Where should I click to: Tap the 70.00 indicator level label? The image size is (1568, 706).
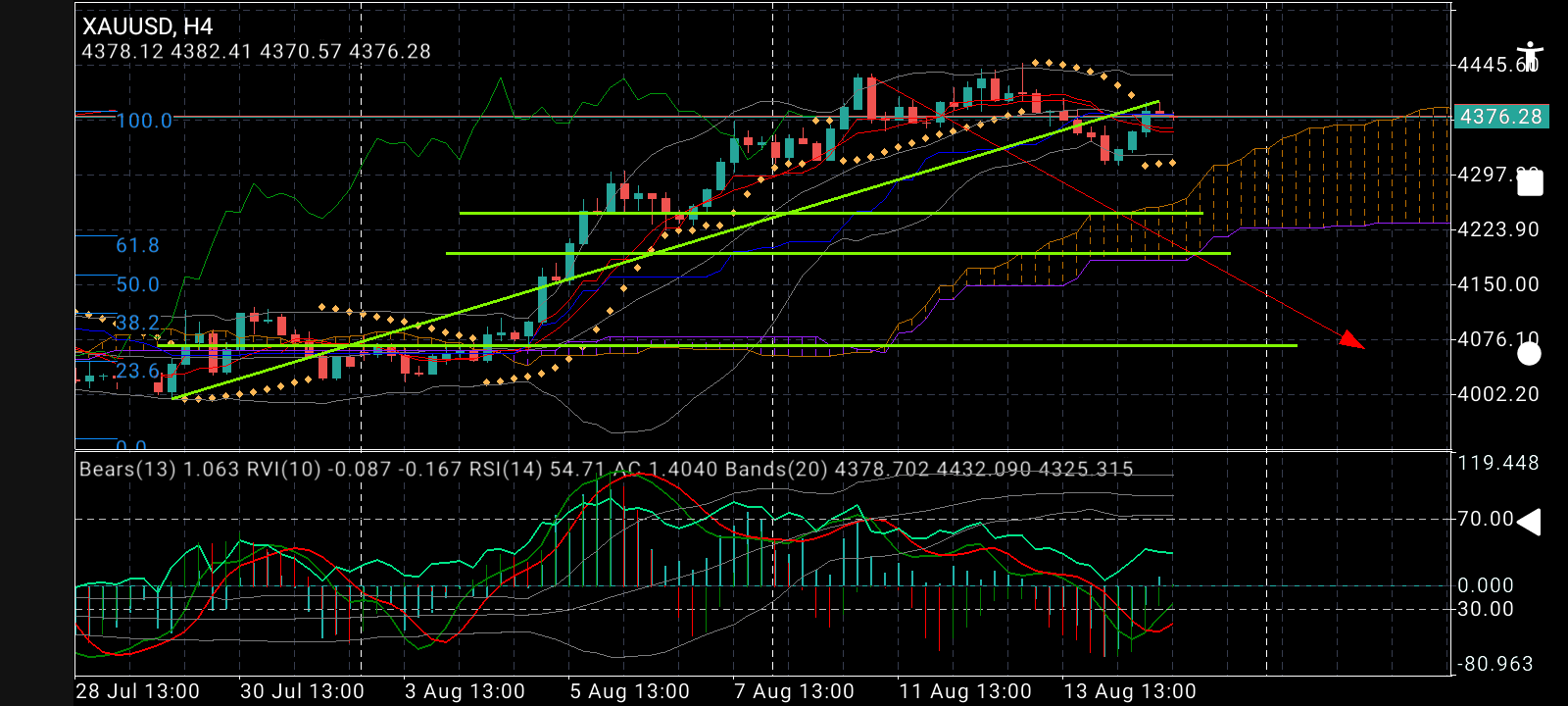coord(1486,519)
